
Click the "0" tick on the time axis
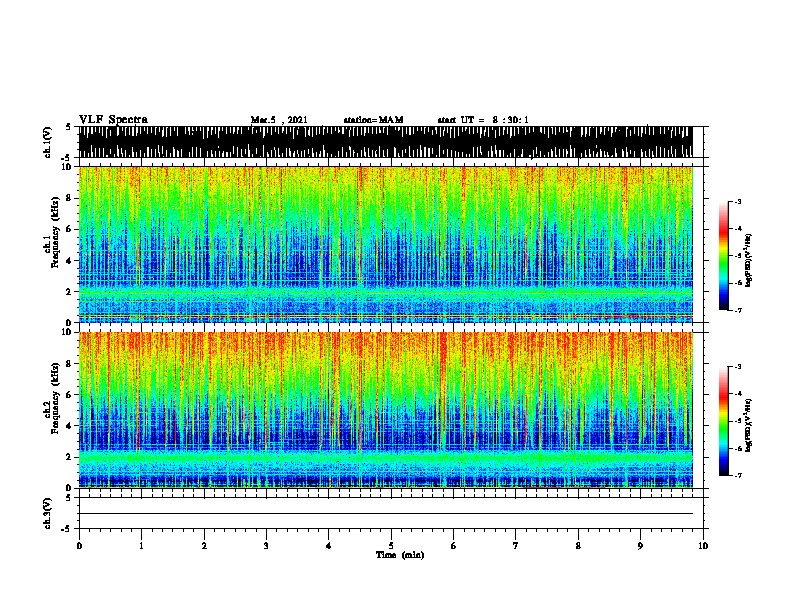(x=79, y=546)
